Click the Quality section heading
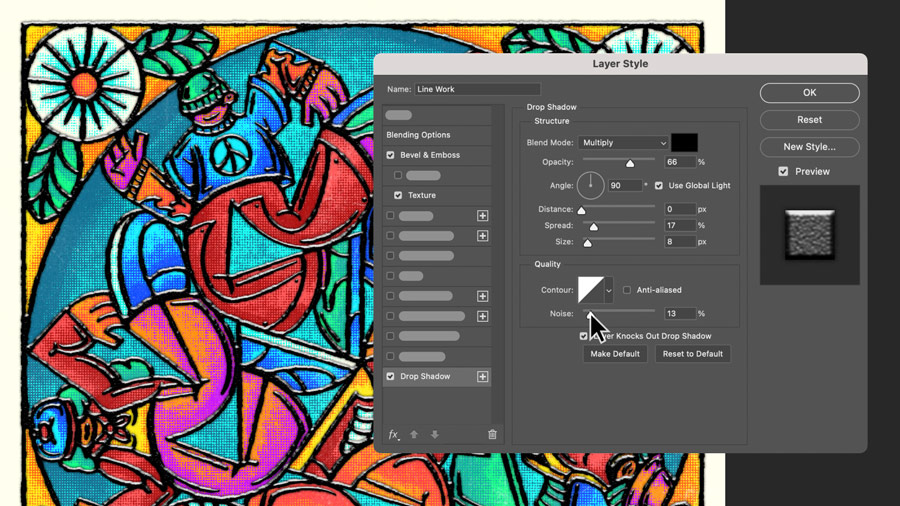Viewport: 900px width, 506px height. 547,264
